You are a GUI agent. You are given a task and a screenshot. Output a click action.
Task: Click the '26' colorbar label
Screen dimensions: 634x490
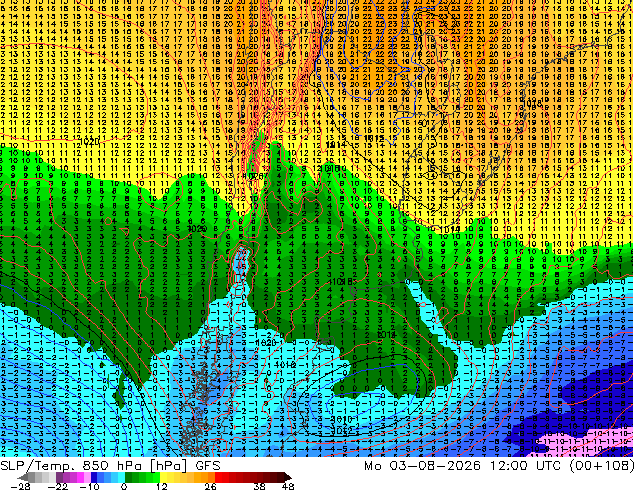point(210,486)
